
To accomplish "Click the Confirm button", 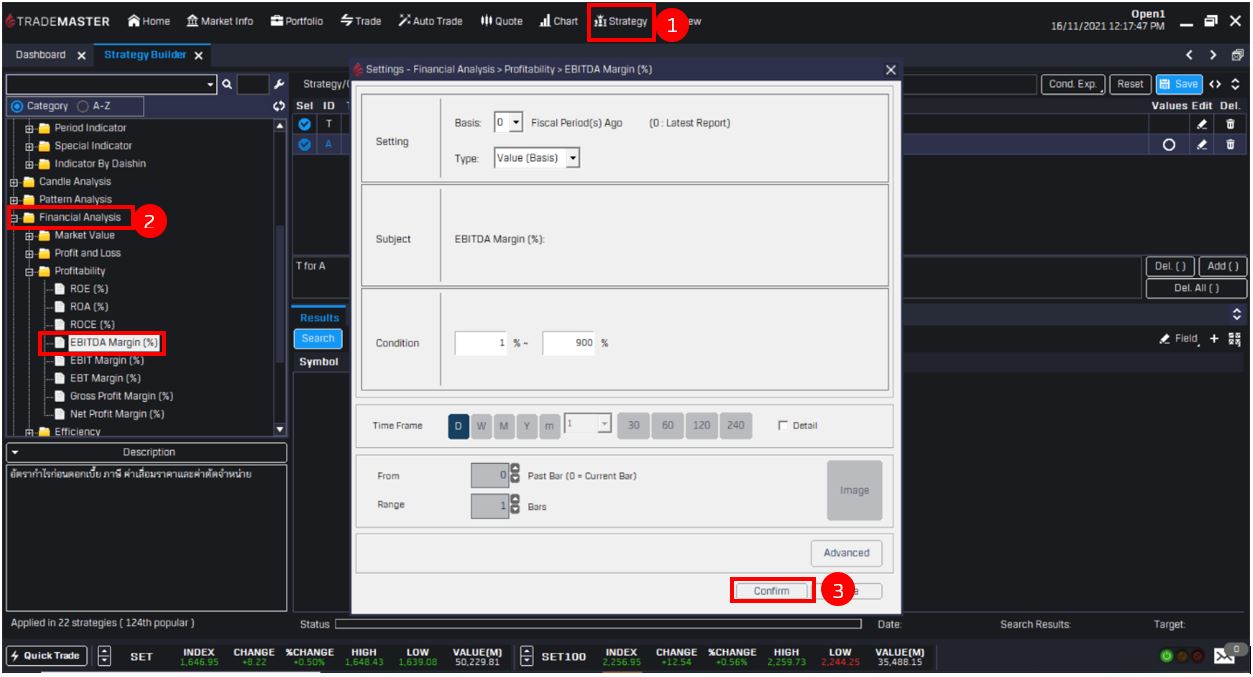I will click(x=771, y=591).
